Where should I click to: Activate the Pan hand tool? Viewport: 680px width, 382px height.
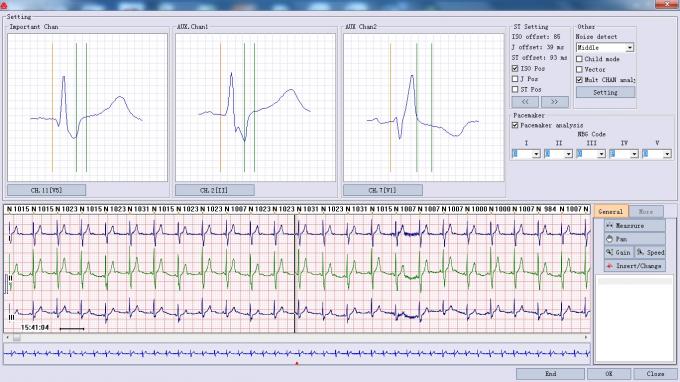[634, 239]
